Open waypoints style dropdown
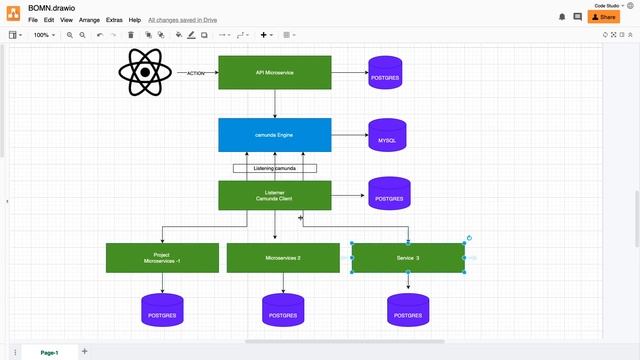 (x=243, y=35)
